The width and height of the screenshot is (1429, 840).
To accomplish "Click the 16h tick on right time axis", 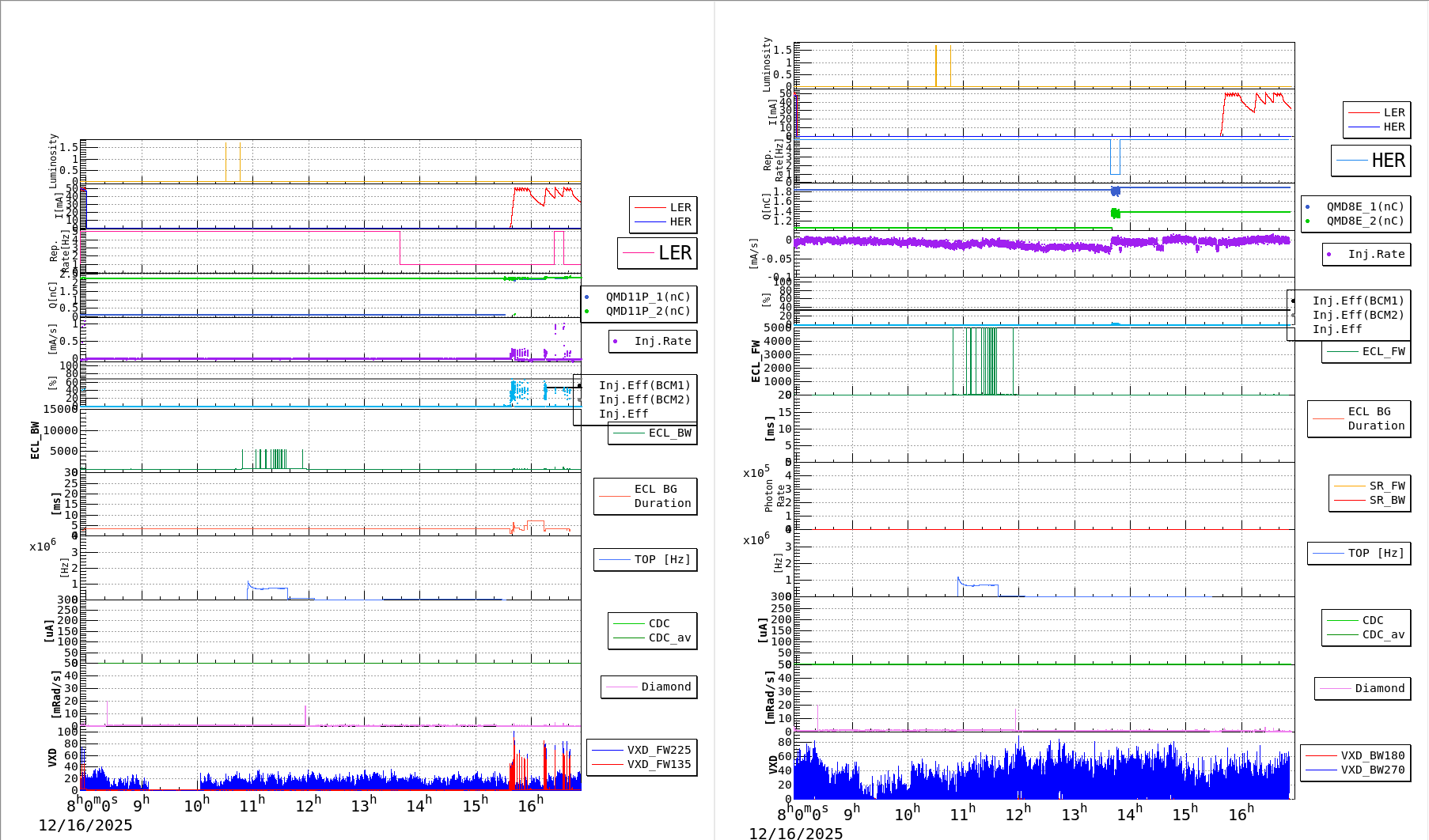I will [1240, 814].
